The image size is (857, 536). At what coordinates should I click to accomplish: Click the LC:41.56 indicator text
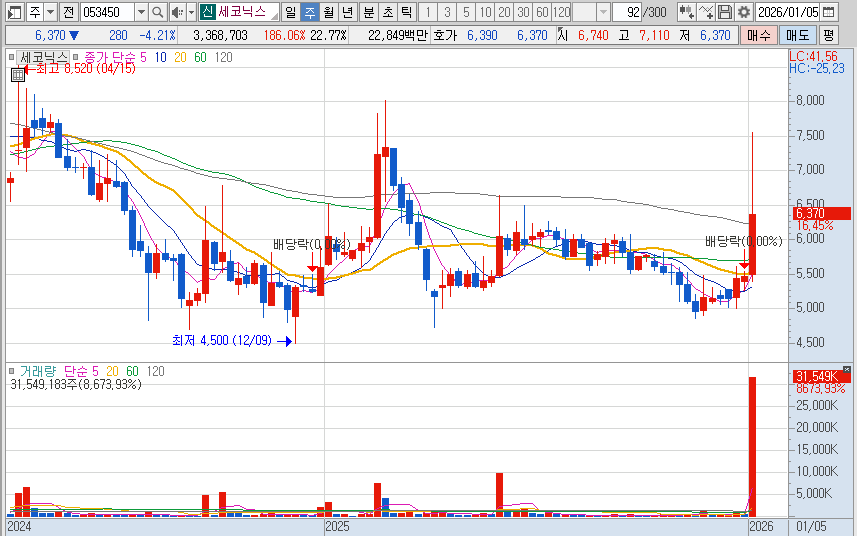813,56
